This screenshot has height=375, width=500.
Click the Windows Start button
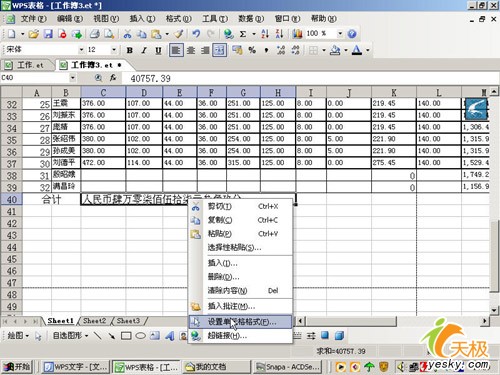pyautogui.click(x=17, y=367)
